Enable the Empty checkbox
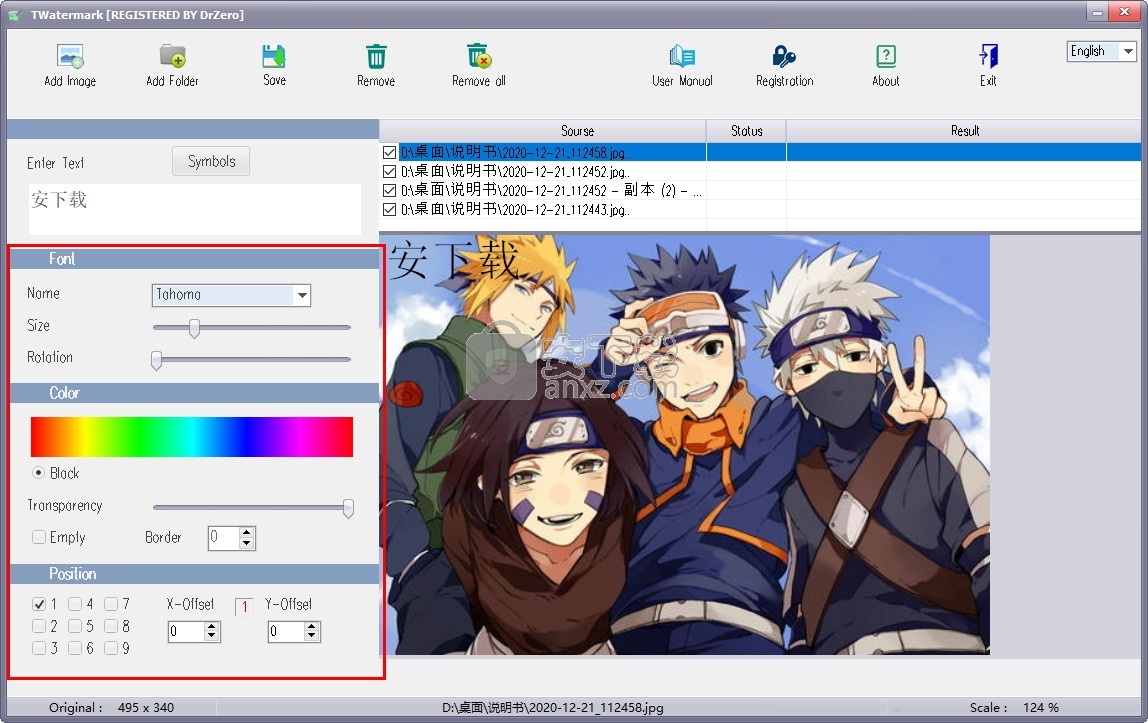 (39, 537)
